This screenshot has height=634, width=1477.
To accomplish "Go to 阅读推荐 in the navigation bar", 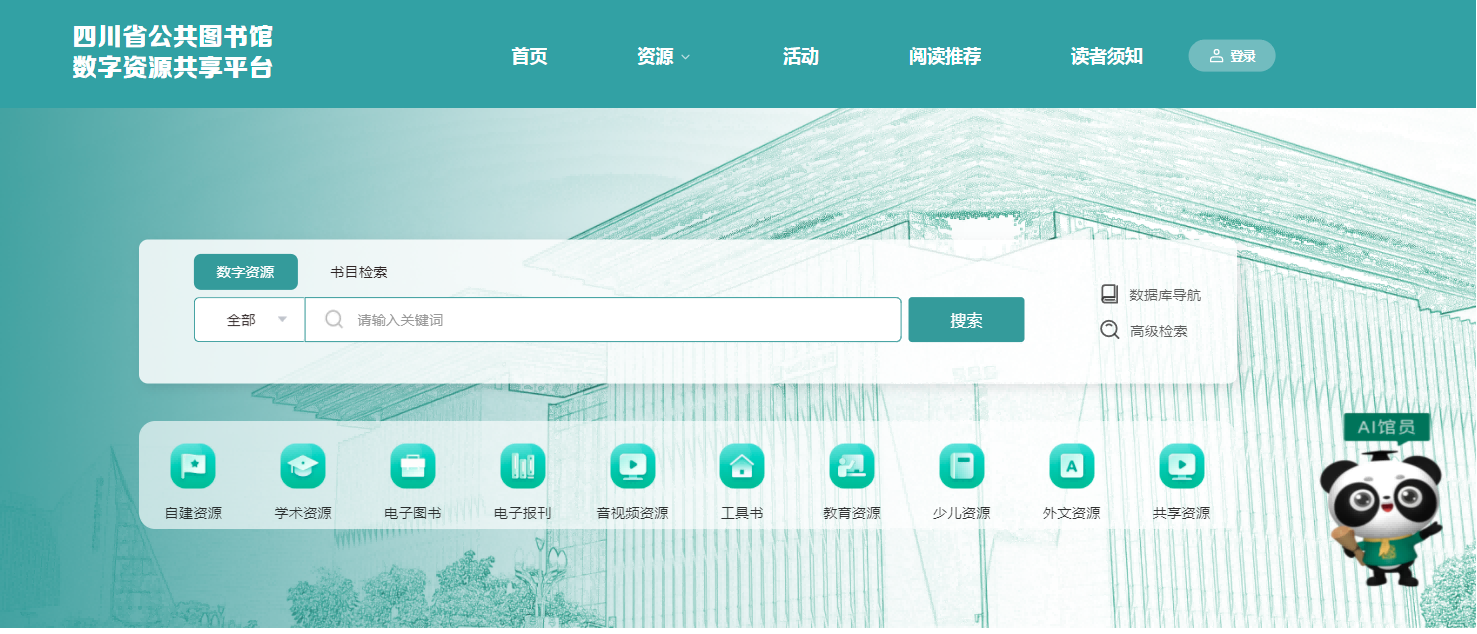I will (944, 57).
